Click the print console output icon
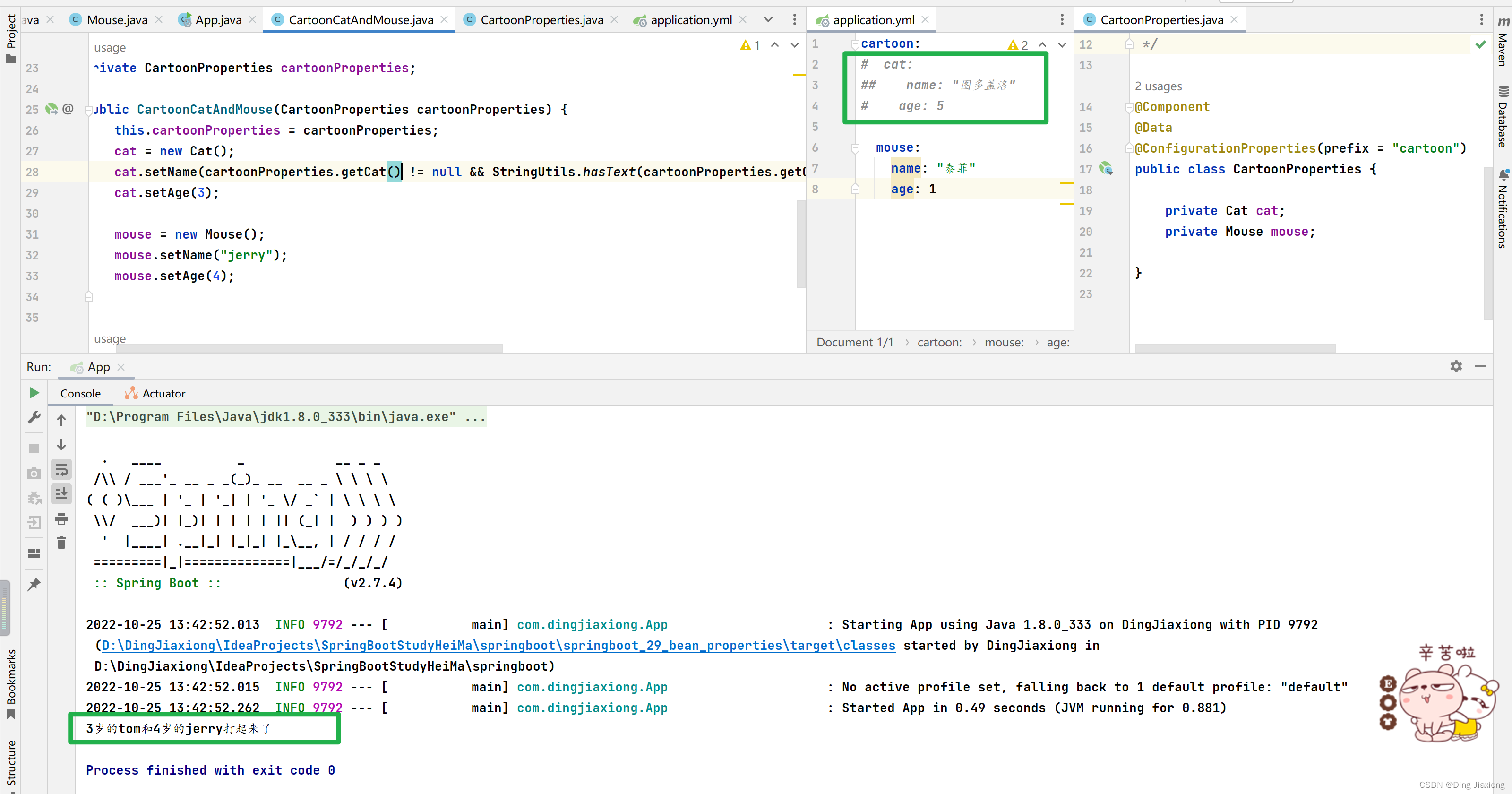The image size is (1512, 794). 61,518
